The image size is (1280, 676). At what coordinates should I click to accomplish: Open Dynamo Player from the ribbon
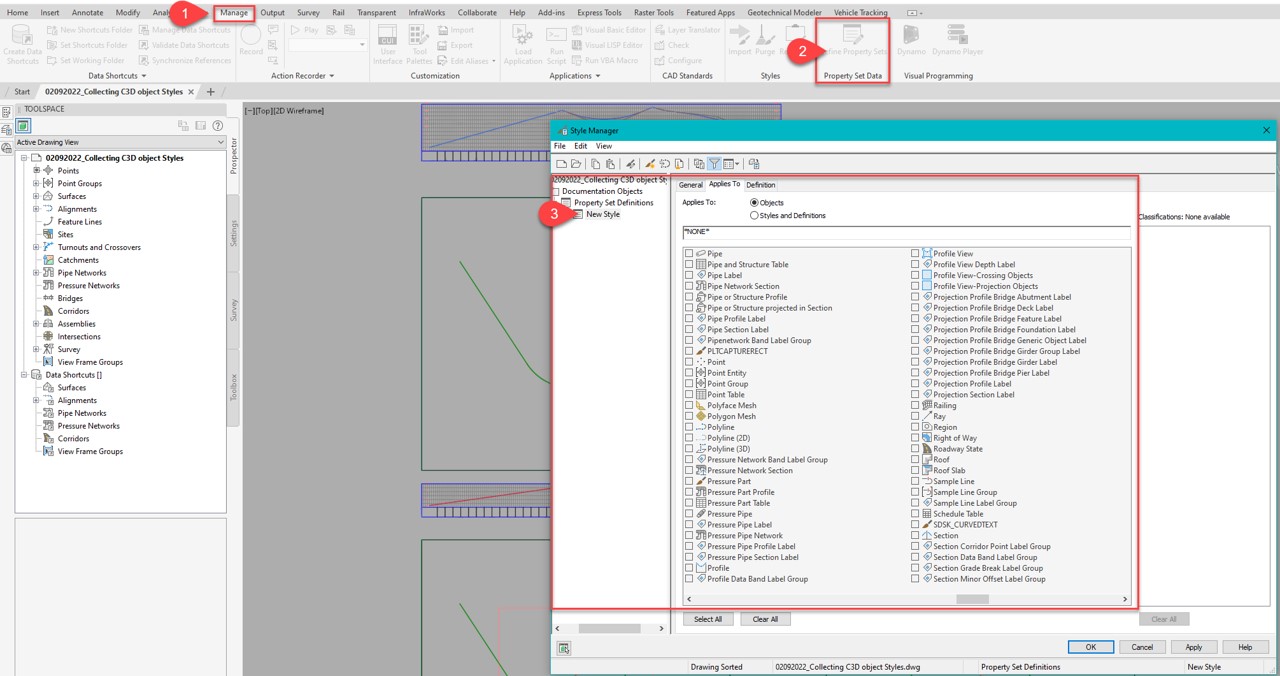[957, 40]
